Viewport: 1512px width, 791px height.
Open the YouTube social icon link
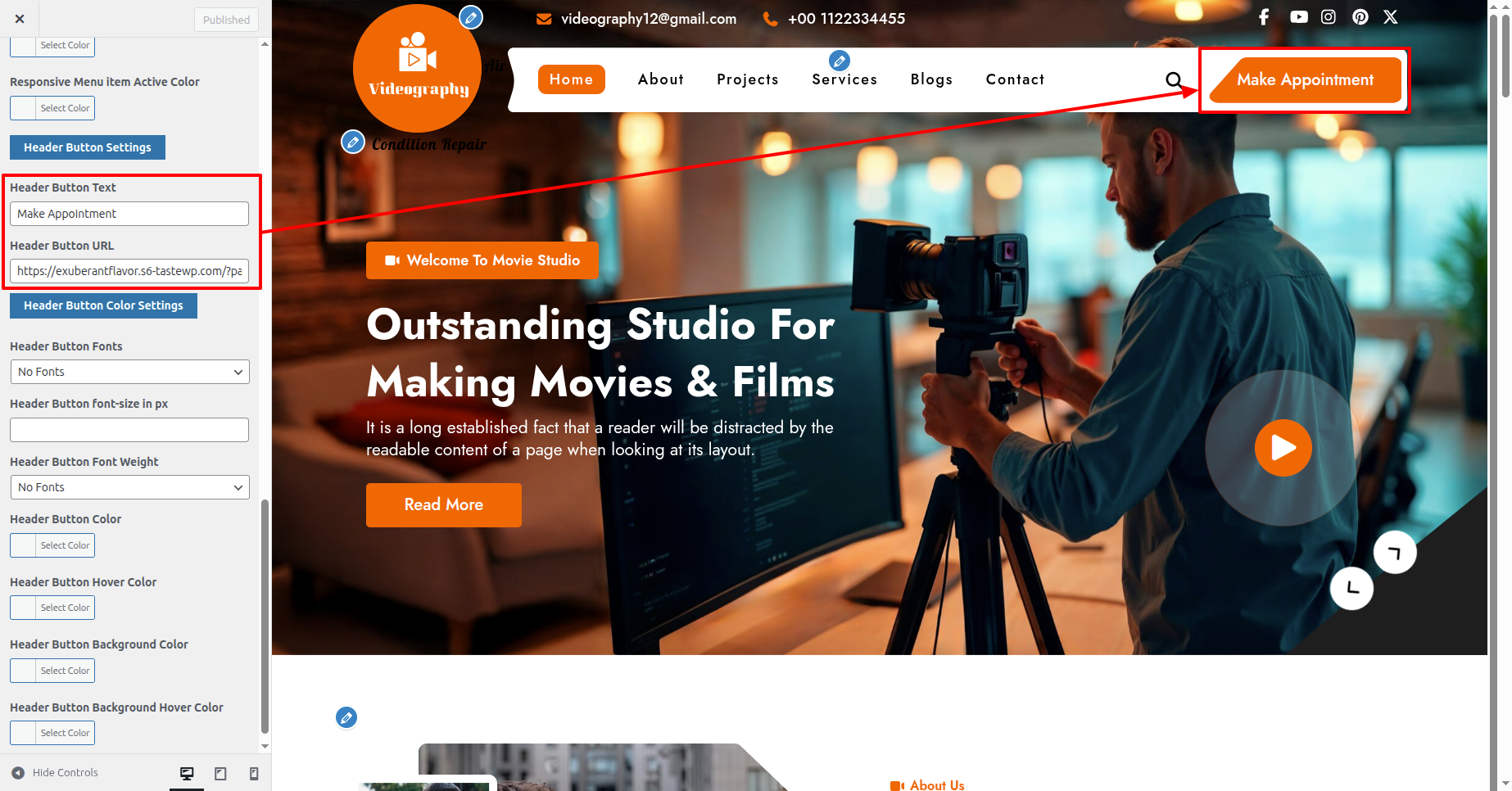[x=1298, y=17]
